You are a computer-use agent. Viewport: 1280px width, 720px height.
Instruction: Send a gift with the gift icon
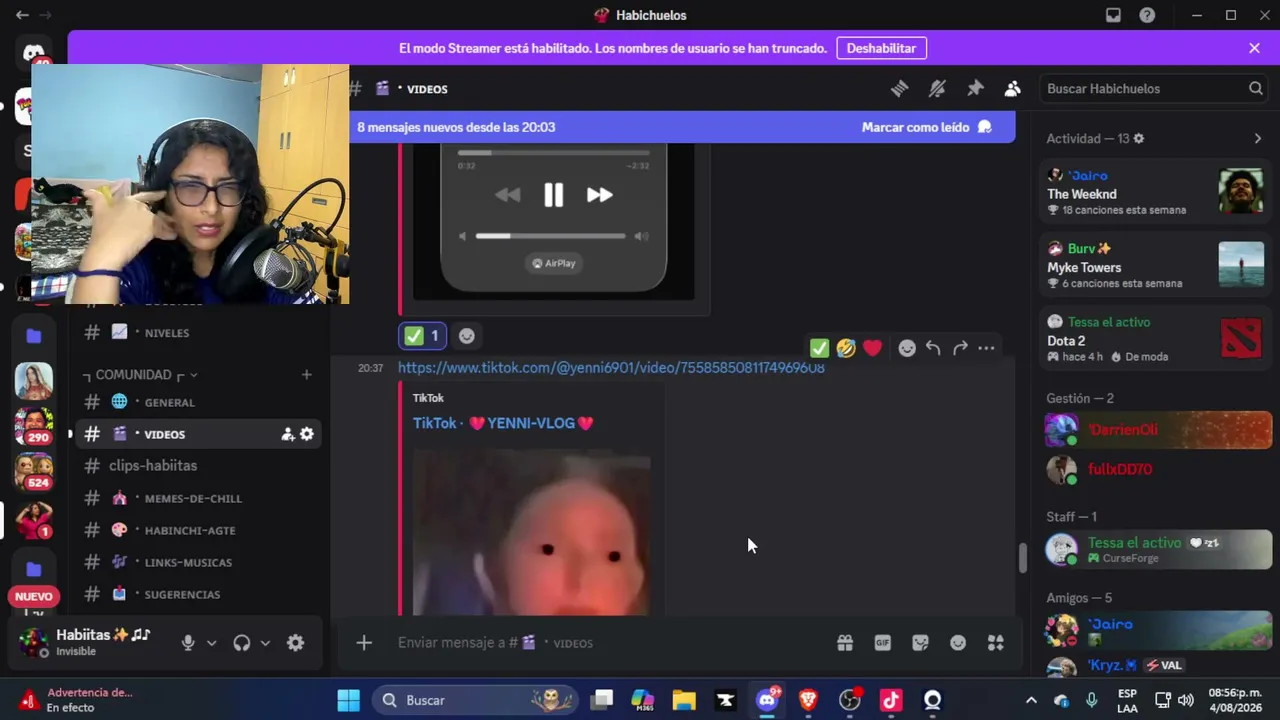845,643
